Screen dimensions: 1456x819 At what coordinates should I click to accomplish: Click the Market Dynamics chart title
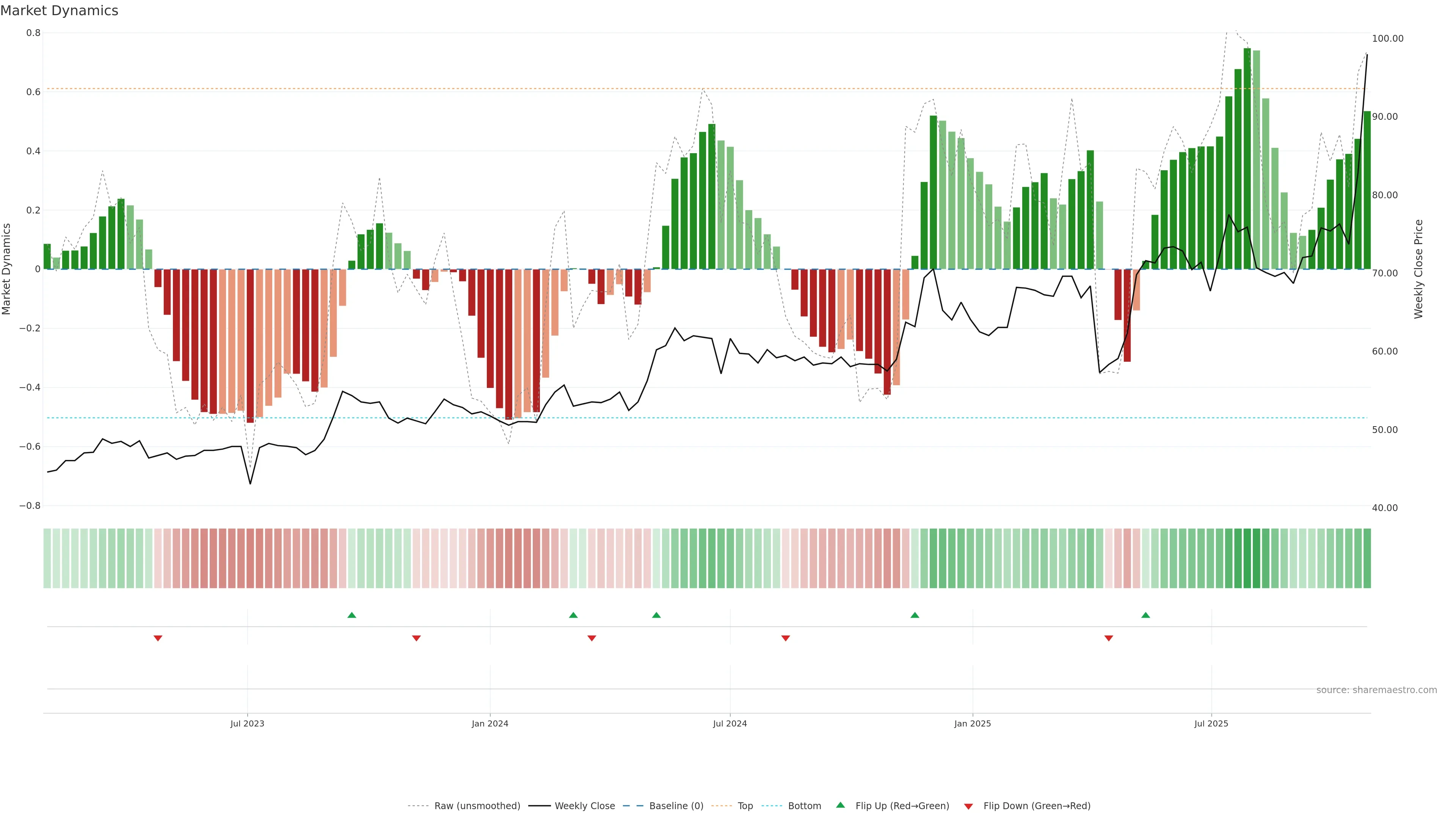point(60,11)
